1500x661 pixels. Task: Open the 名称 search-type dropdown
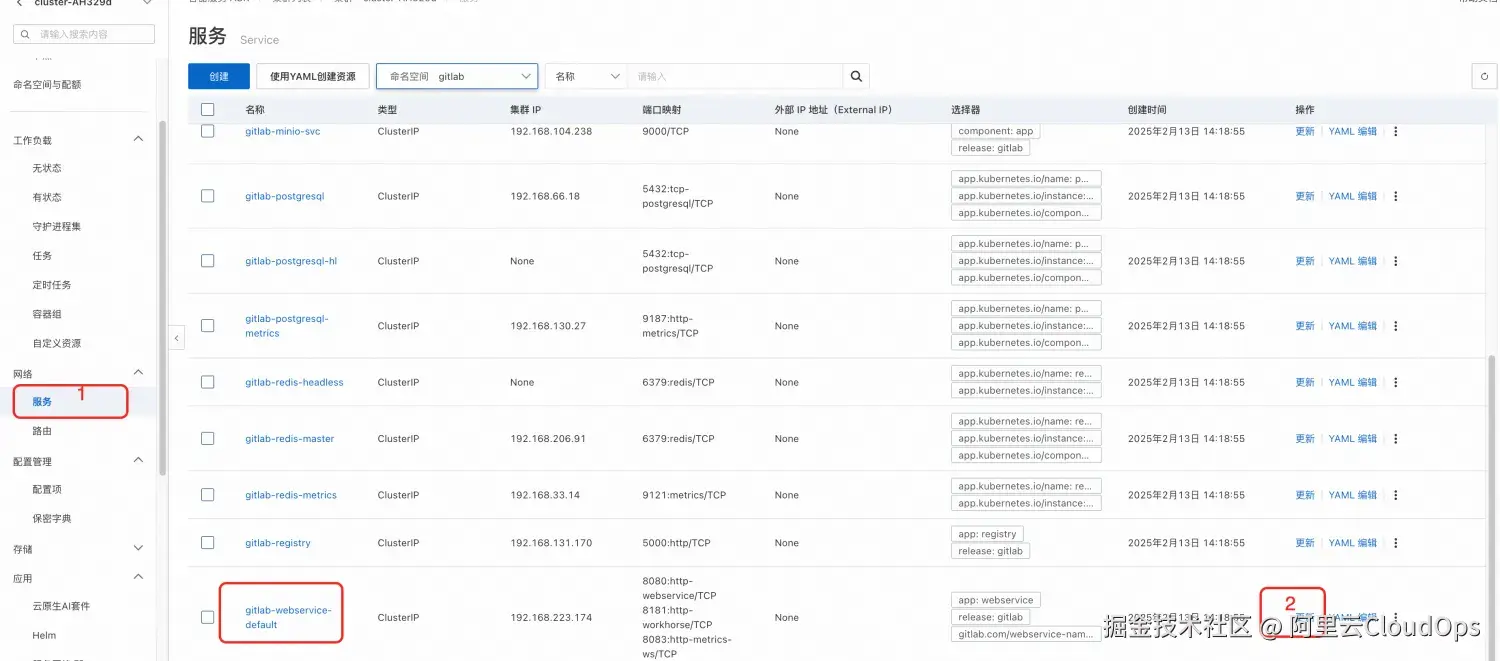(586, 76)
